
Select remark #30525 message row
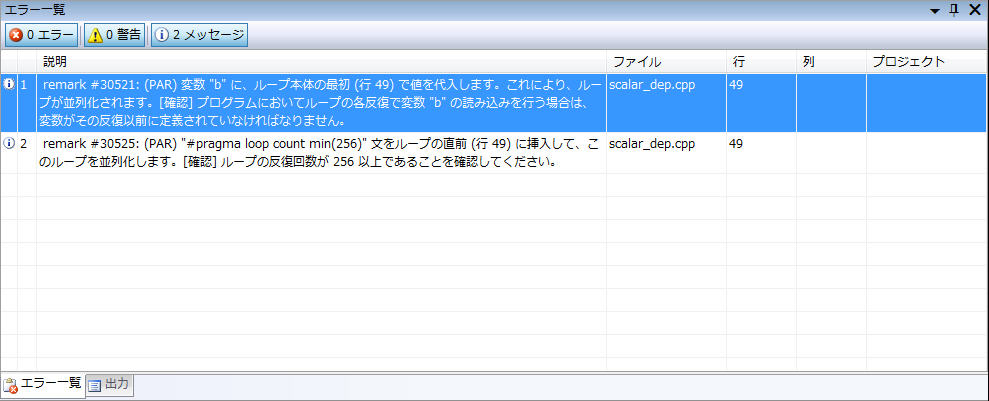pyautogui.click(x=320, y=153)
